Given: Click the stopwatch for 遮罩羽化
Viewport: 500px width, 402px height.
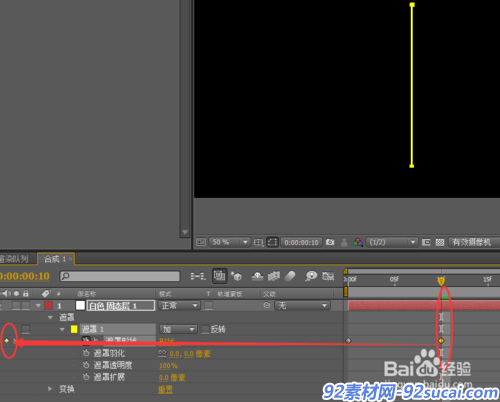Looking at the screenshot, I should (86, 353).
